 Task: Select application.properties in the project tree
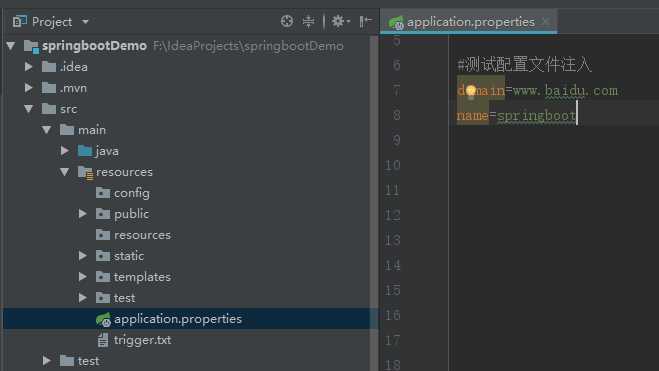187,319
